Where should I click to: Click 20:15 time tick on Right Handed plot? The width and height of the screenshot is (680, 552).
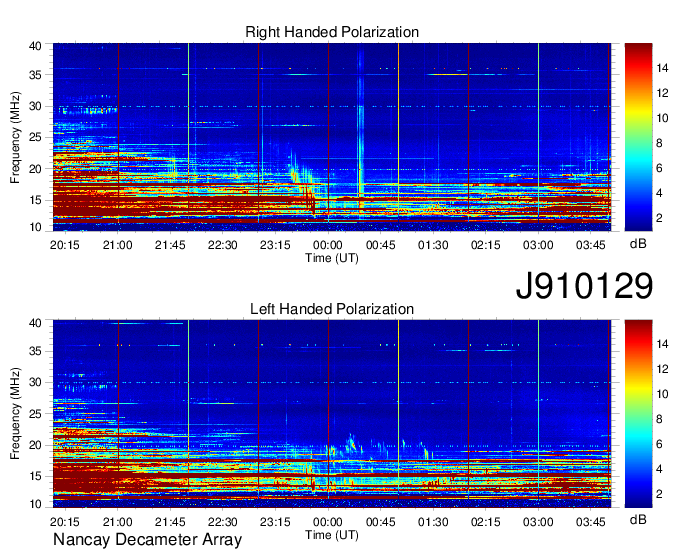[x=65, y=245]
